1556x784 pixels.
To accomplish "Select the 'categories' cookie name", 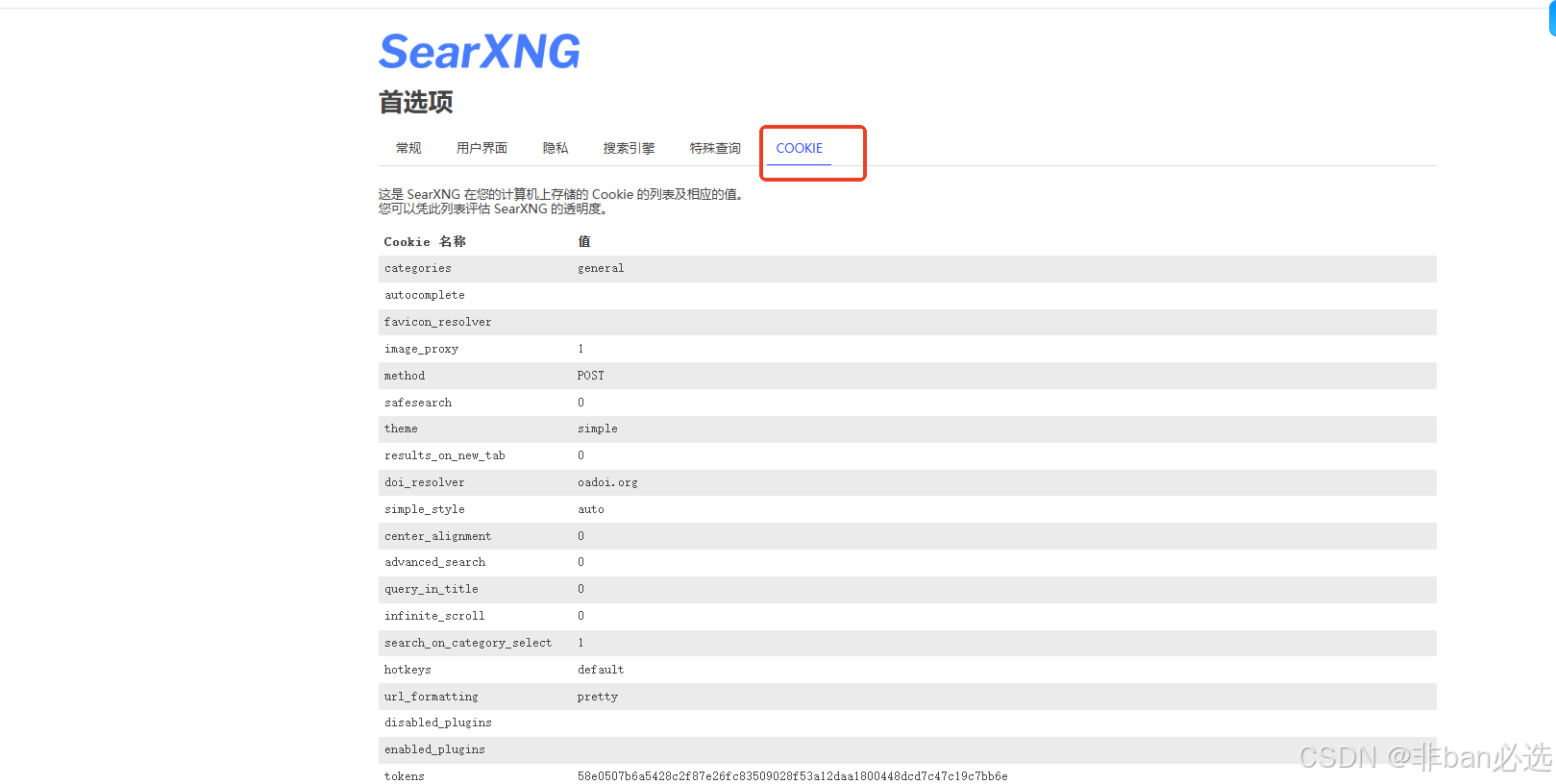I will pos(418,269).
